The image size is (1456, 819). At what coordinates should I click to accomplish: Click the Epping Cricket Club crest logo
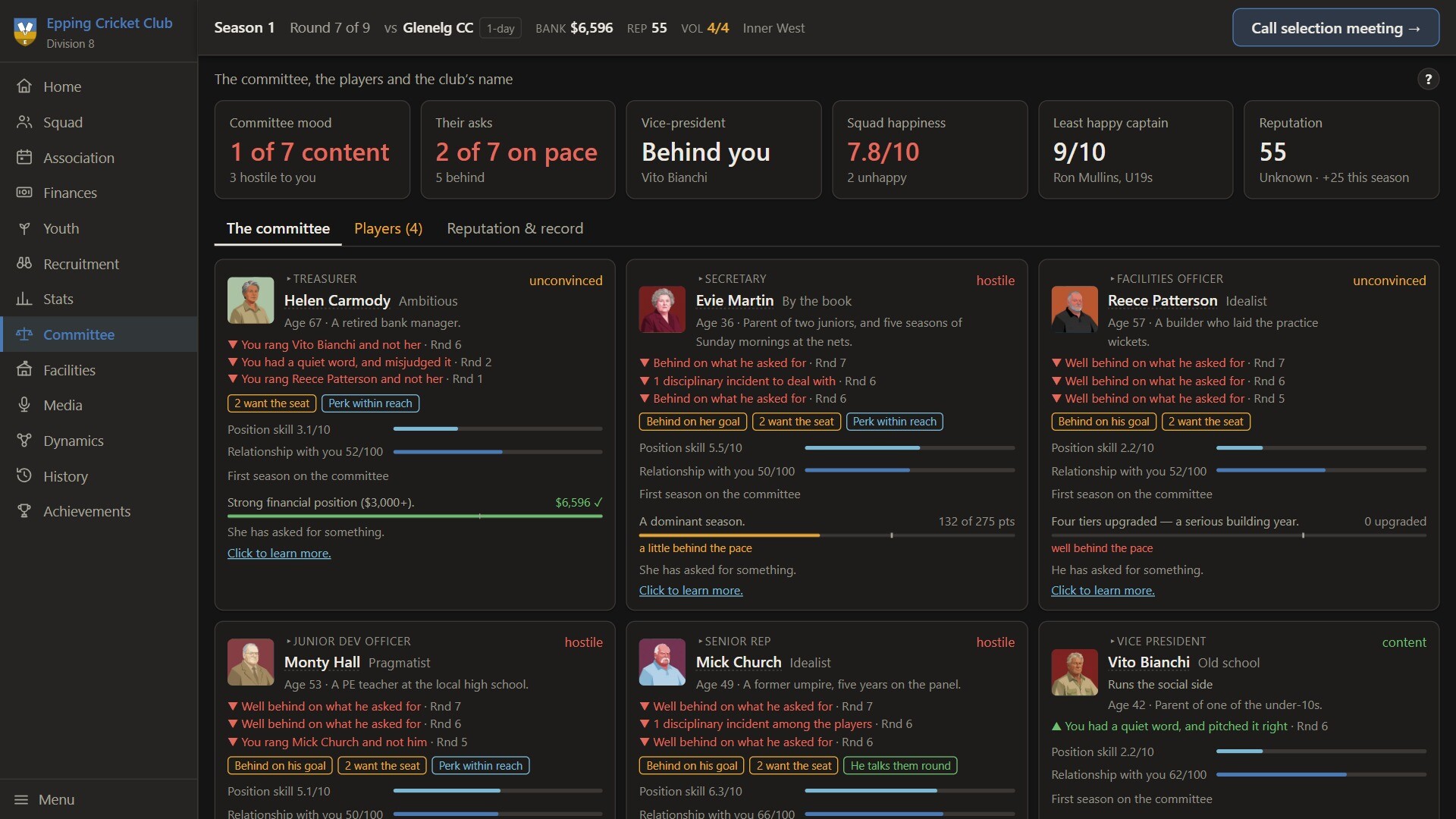coord(25,32)
